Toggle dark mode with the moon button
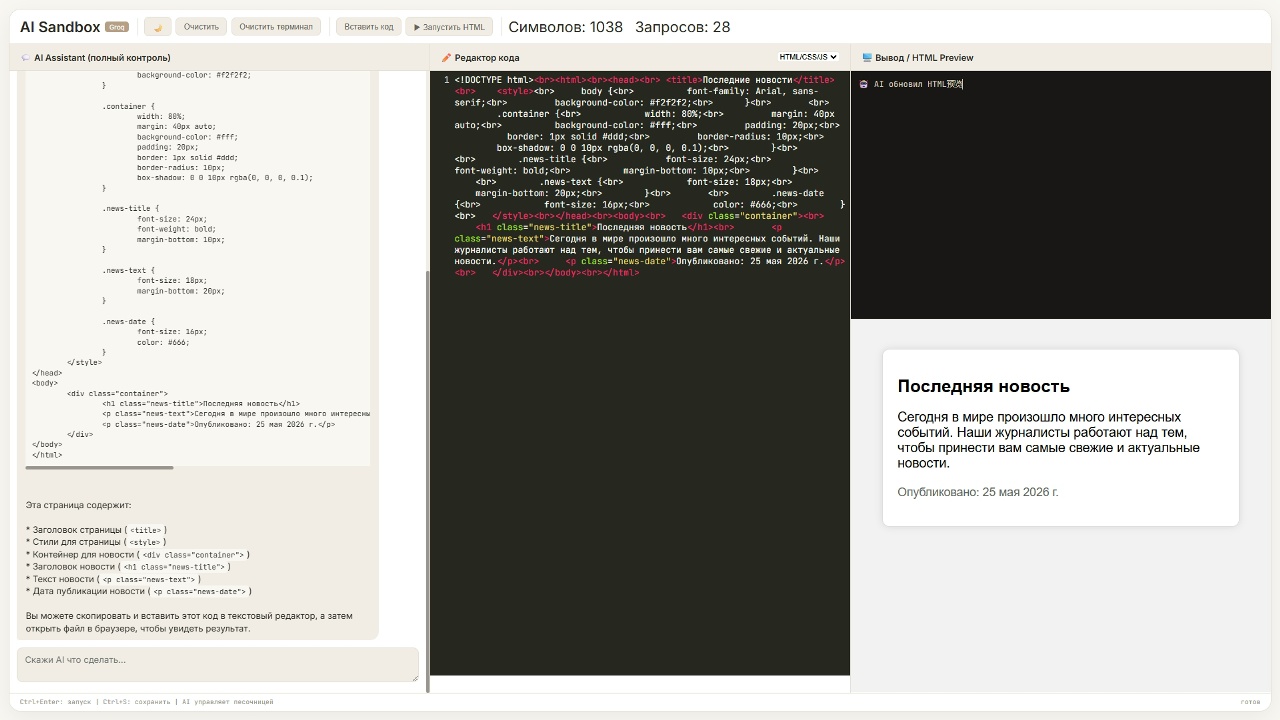The width and height of the screenshot is (1280, 720). (158, 27)
